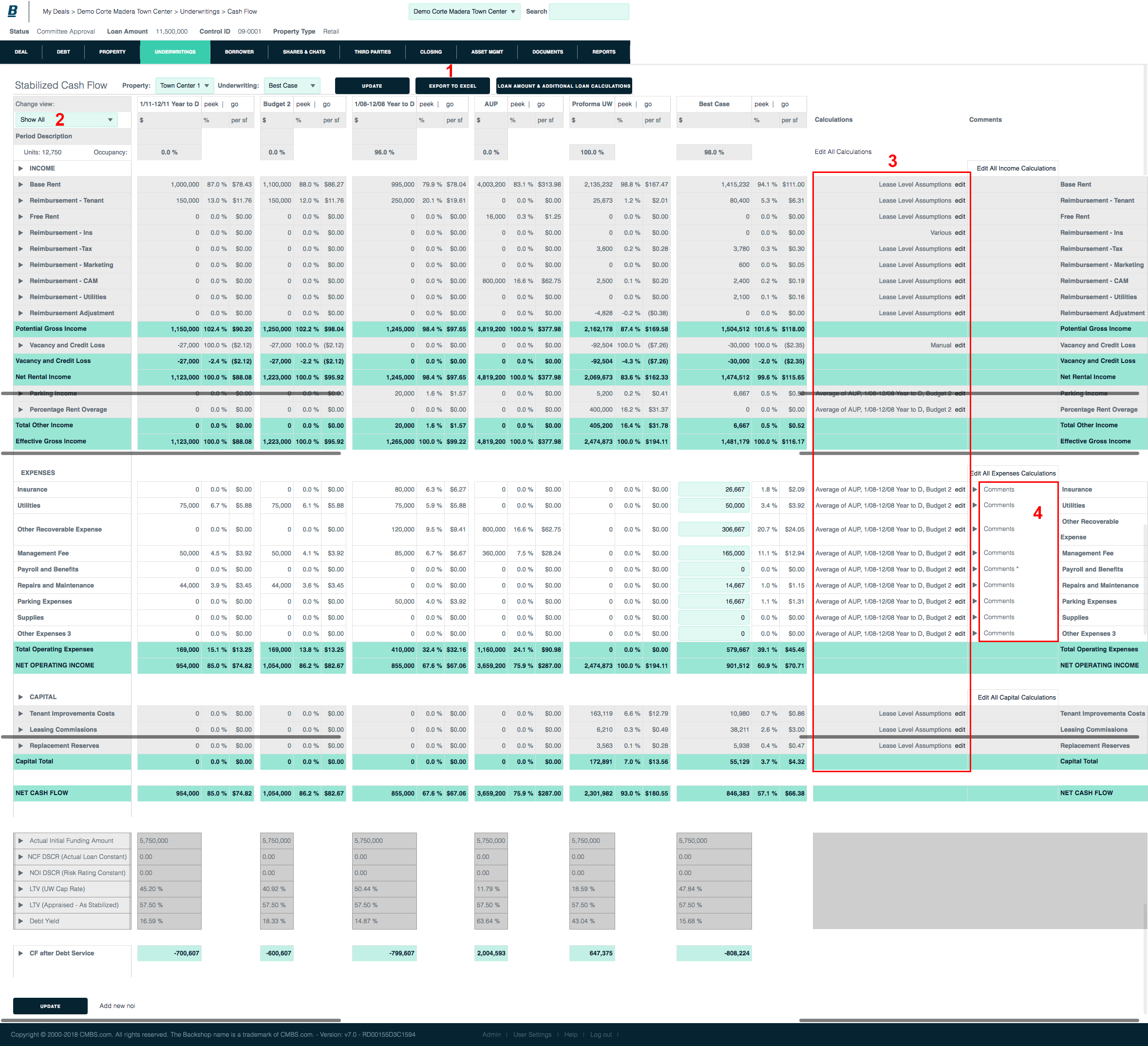
Task: Edit Management Fee calculation
Action: pyautogui.click(x=960, y=553)
